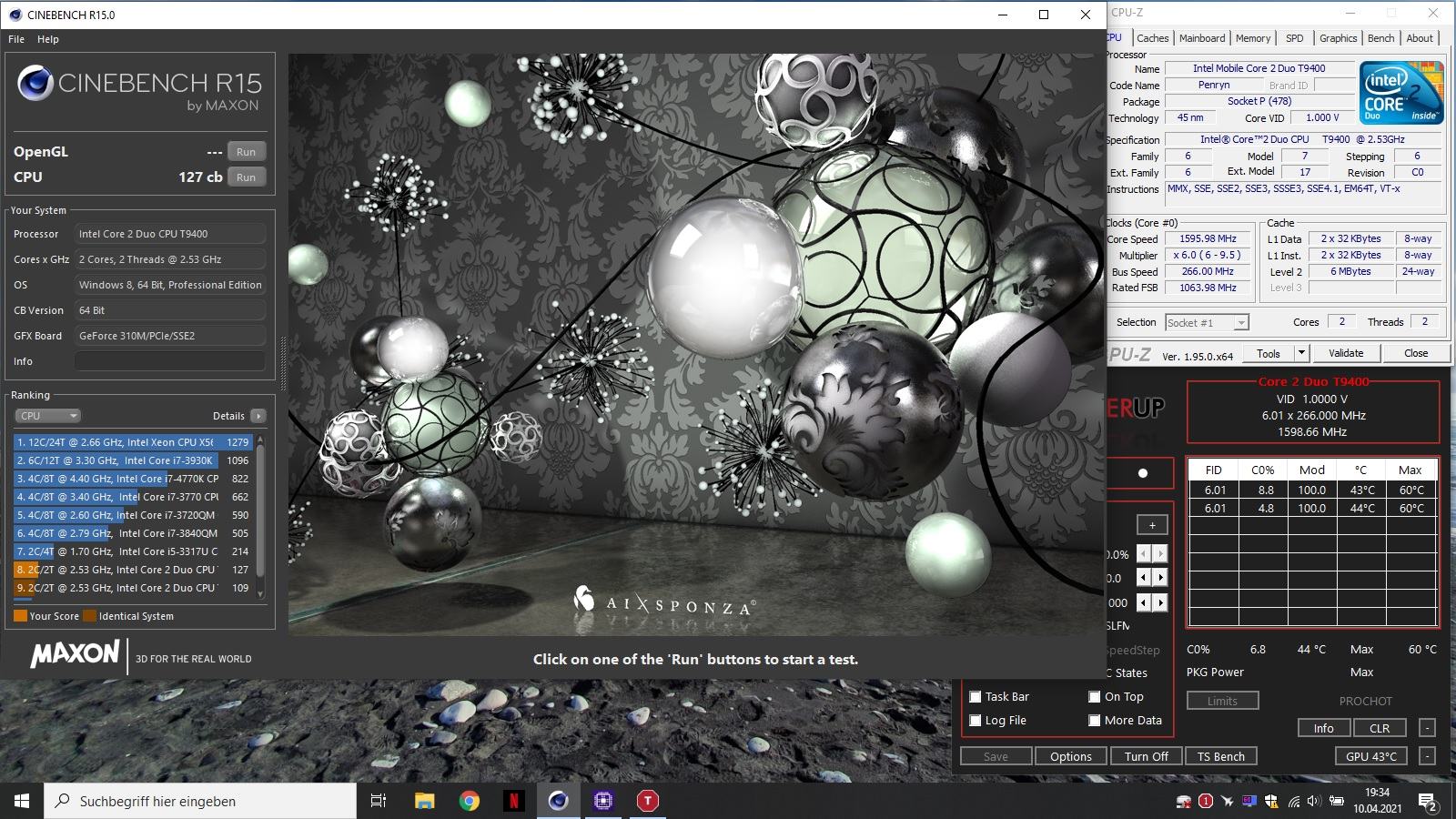The height and width of the screenshot is (819, 1456).
Task: Click the Cinebench R15 logo sphere
Action: click(x=35, y=84)
